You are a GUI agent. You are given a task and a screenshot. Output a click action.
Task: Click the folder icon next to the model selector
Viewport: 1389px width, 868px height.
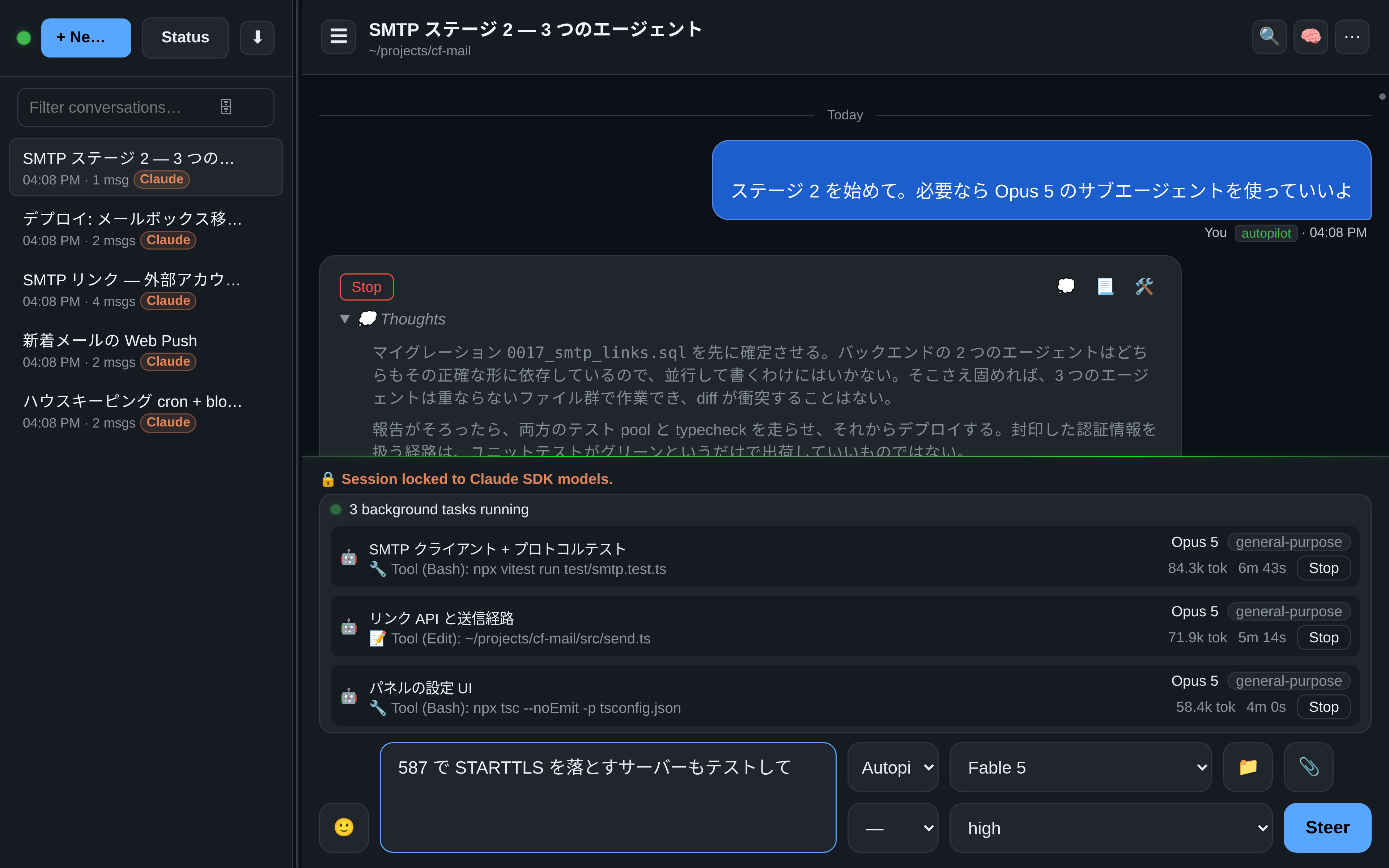pos(1248,767)
